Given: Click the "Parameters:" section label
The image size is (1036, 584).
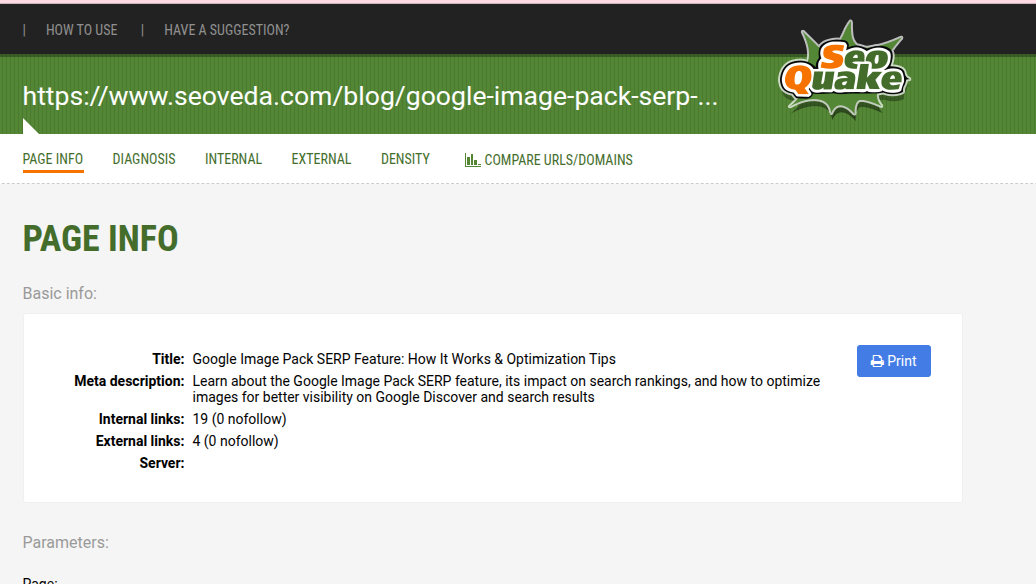Looking at the screenshot, I should [x=65, y=542].
